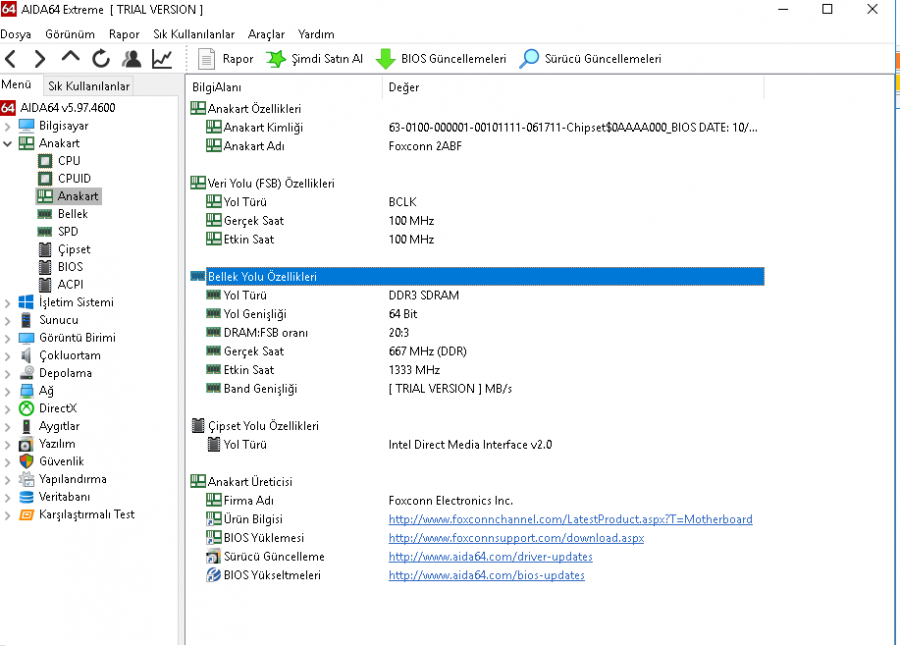Open the Dosya menu
This screenshot has height=646, width=900.
pos(16,34)
